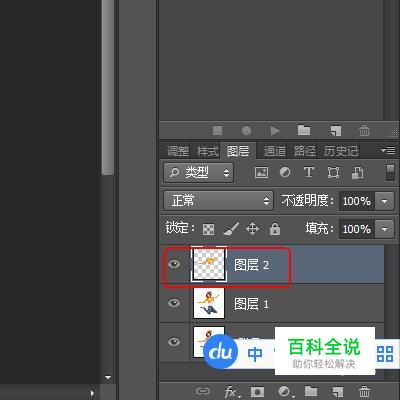Filter for pixel layers
This screenshot has height=400, width=400.
point(261,172)
